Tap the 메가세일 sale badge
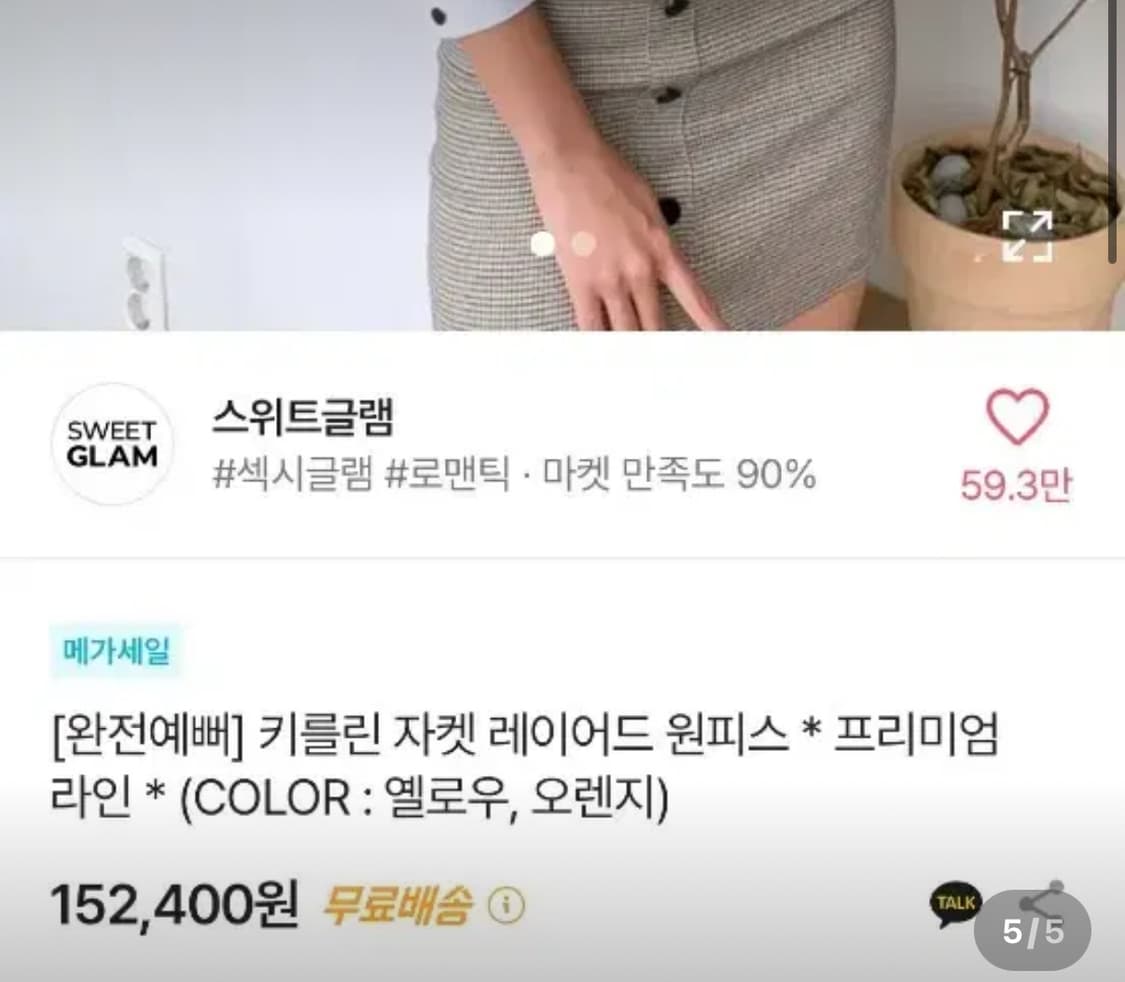The image size is (1125, 982). click(116, 651)
